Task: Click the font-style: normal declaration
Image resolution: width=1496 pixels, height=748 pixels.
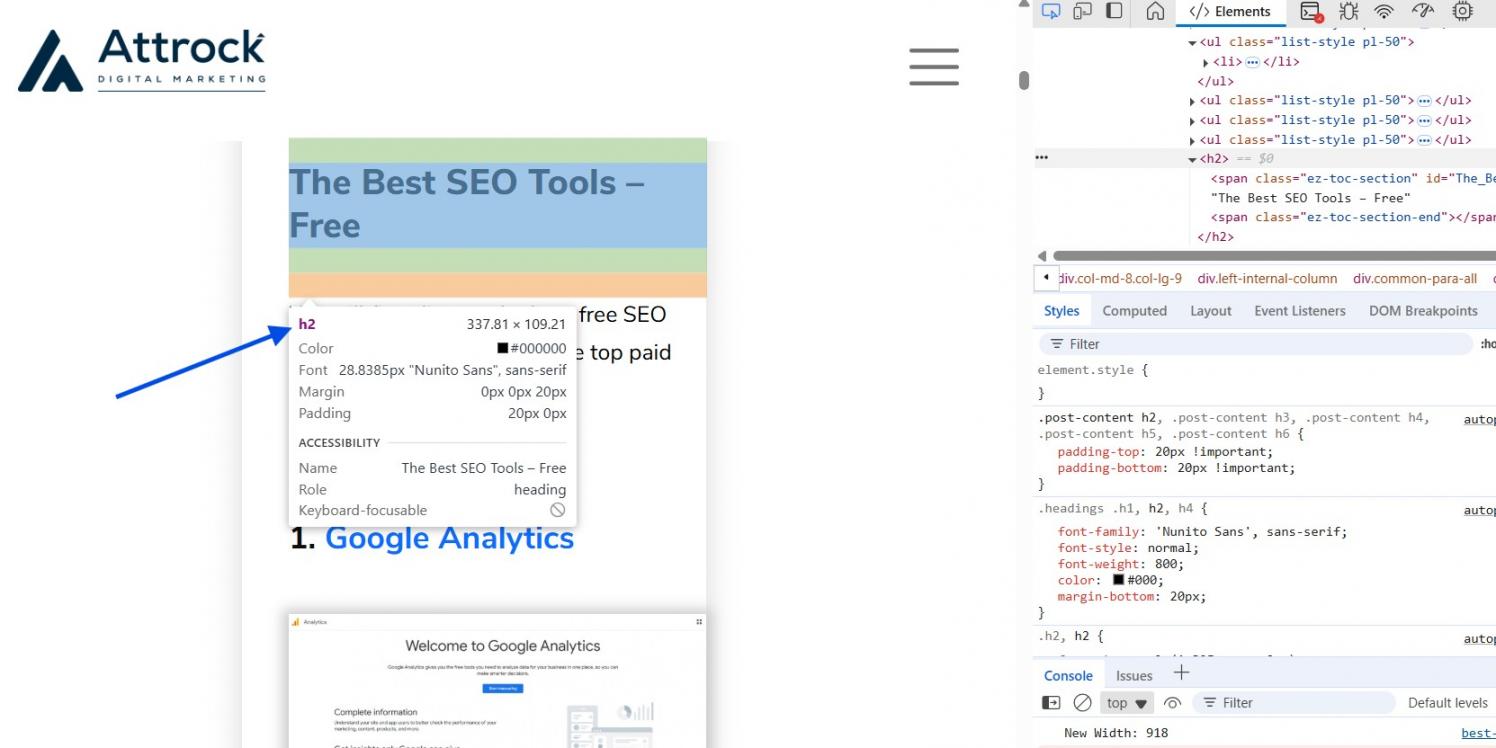Action: point(1128,548)
